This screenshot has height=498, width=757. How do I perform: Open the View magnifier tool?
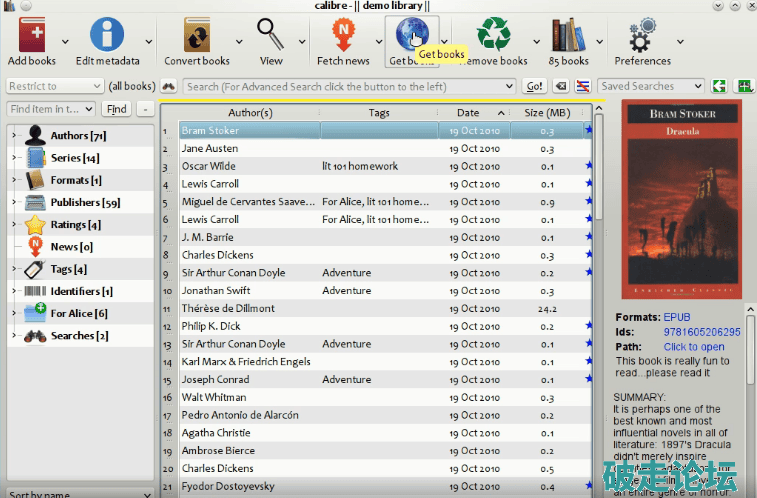[x=271, y=35]
